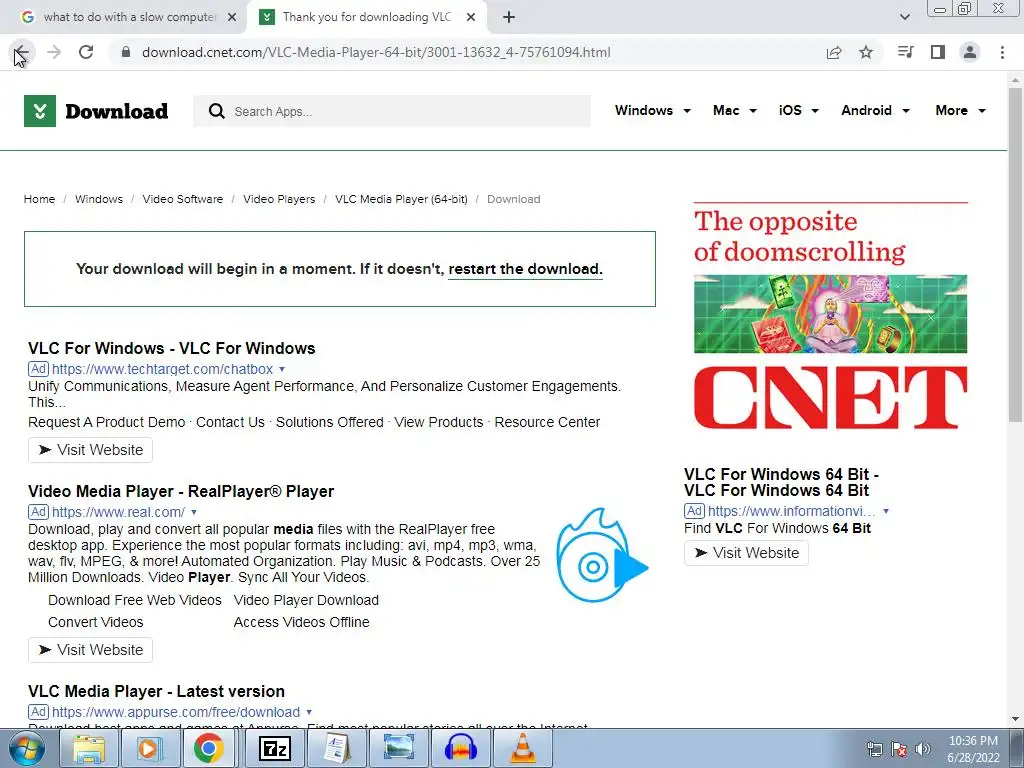The image size is (1024, 768).
Task: Open the share page icon in address bar
Action: [x=834, y=52]
